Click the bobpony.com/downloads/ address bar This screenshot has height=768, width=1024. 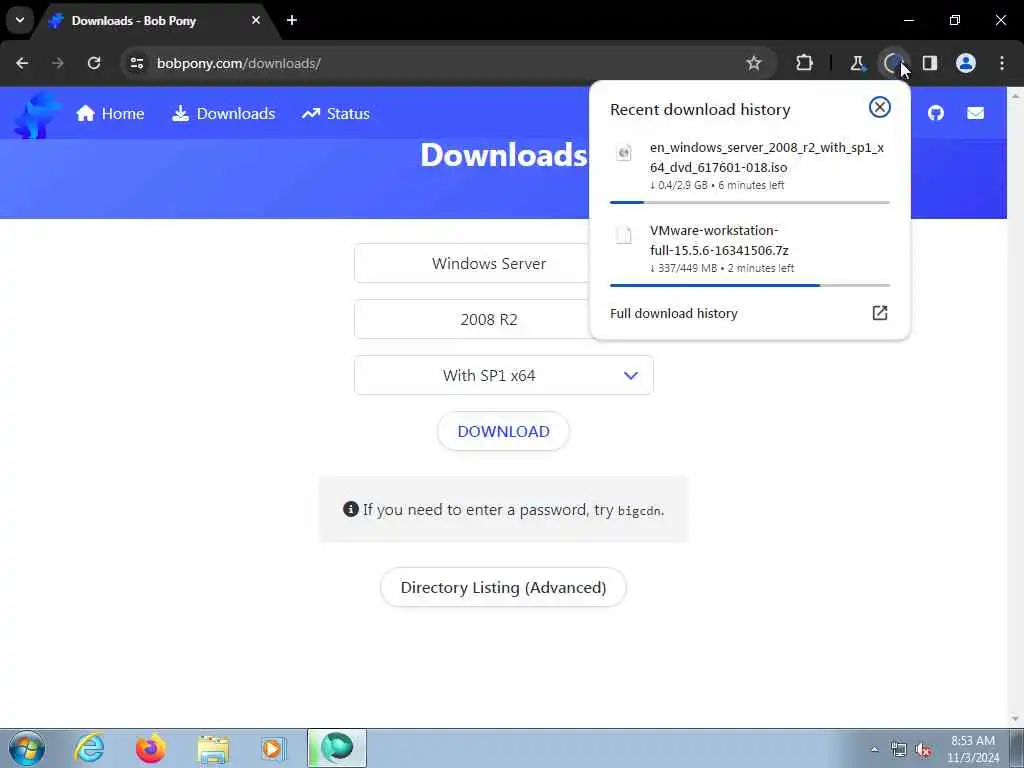[x=431, y=63]
